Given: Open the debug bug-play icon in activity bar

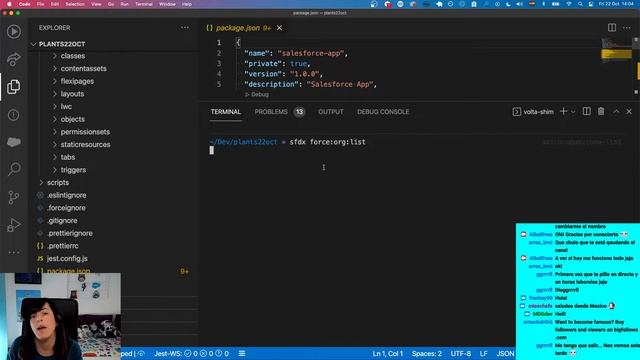Looking at the screenshot, I should [x=13, y=225].
